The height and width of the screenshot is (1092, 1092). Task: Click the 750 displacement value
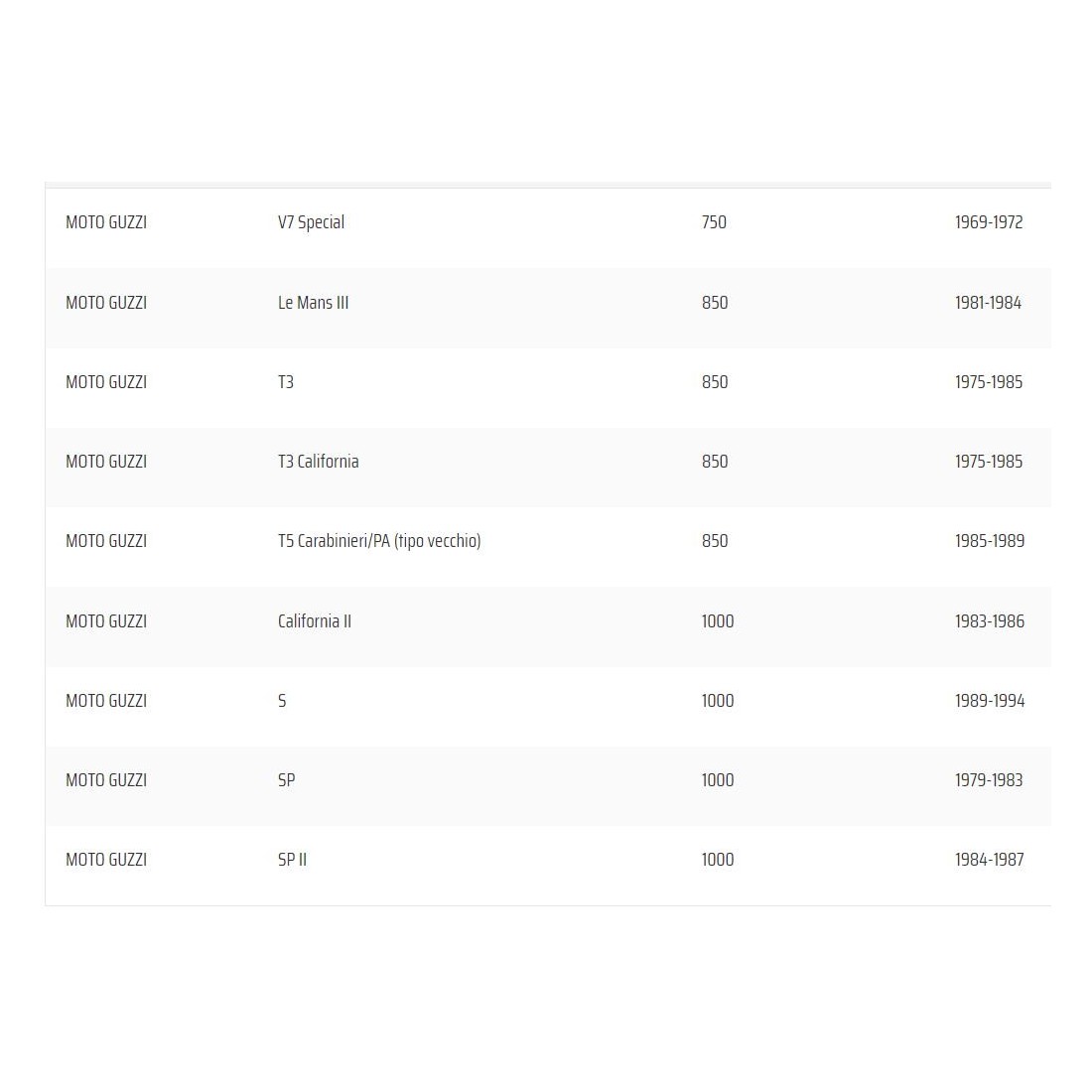[x=714, y=222]
